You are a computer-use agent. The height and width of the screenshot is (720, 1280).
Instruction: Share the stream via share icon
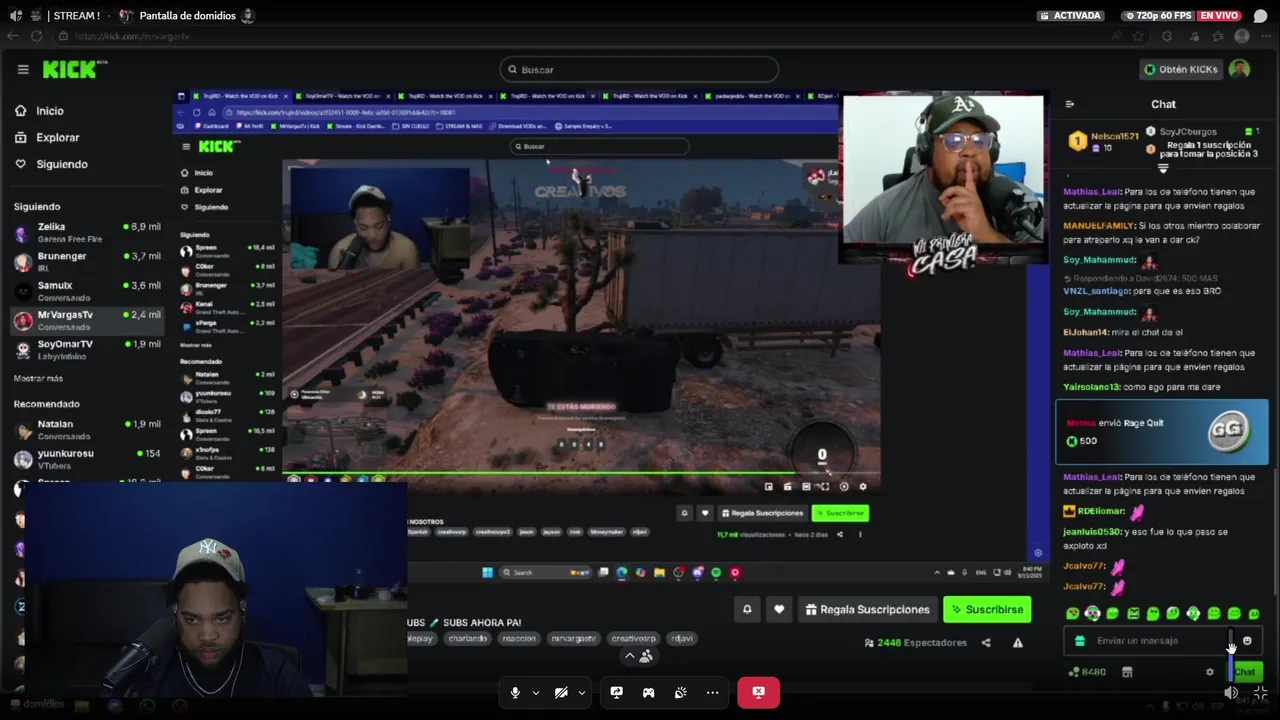(986, 643)
